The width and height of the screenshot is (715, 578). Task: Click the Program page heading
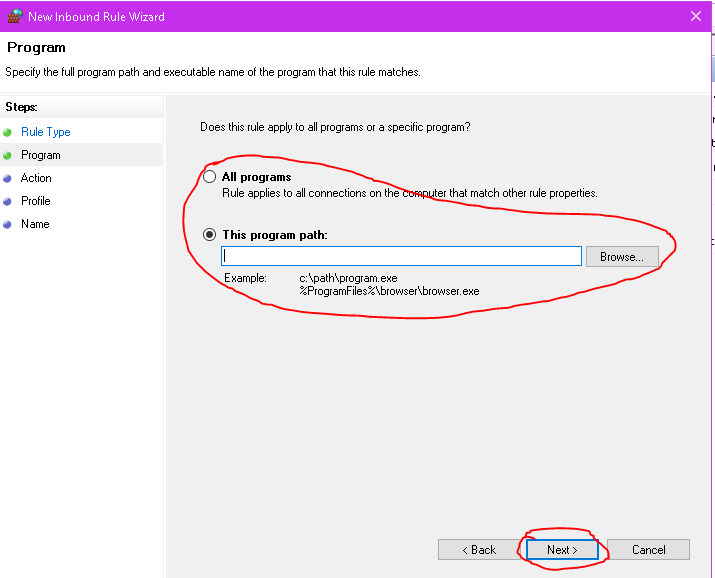36,47
